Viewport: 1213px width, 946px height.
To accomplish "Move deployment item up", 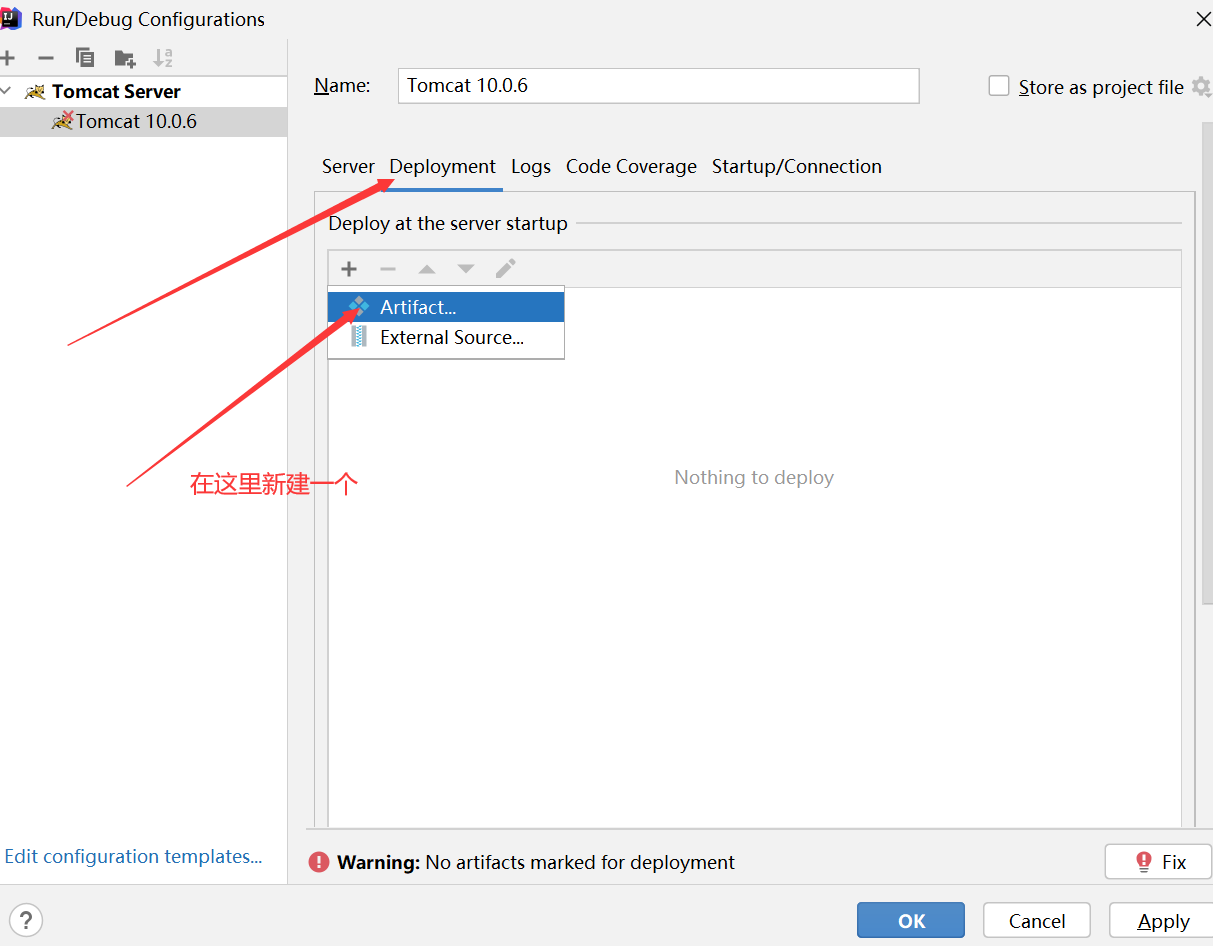I will (x=427, y=268).
